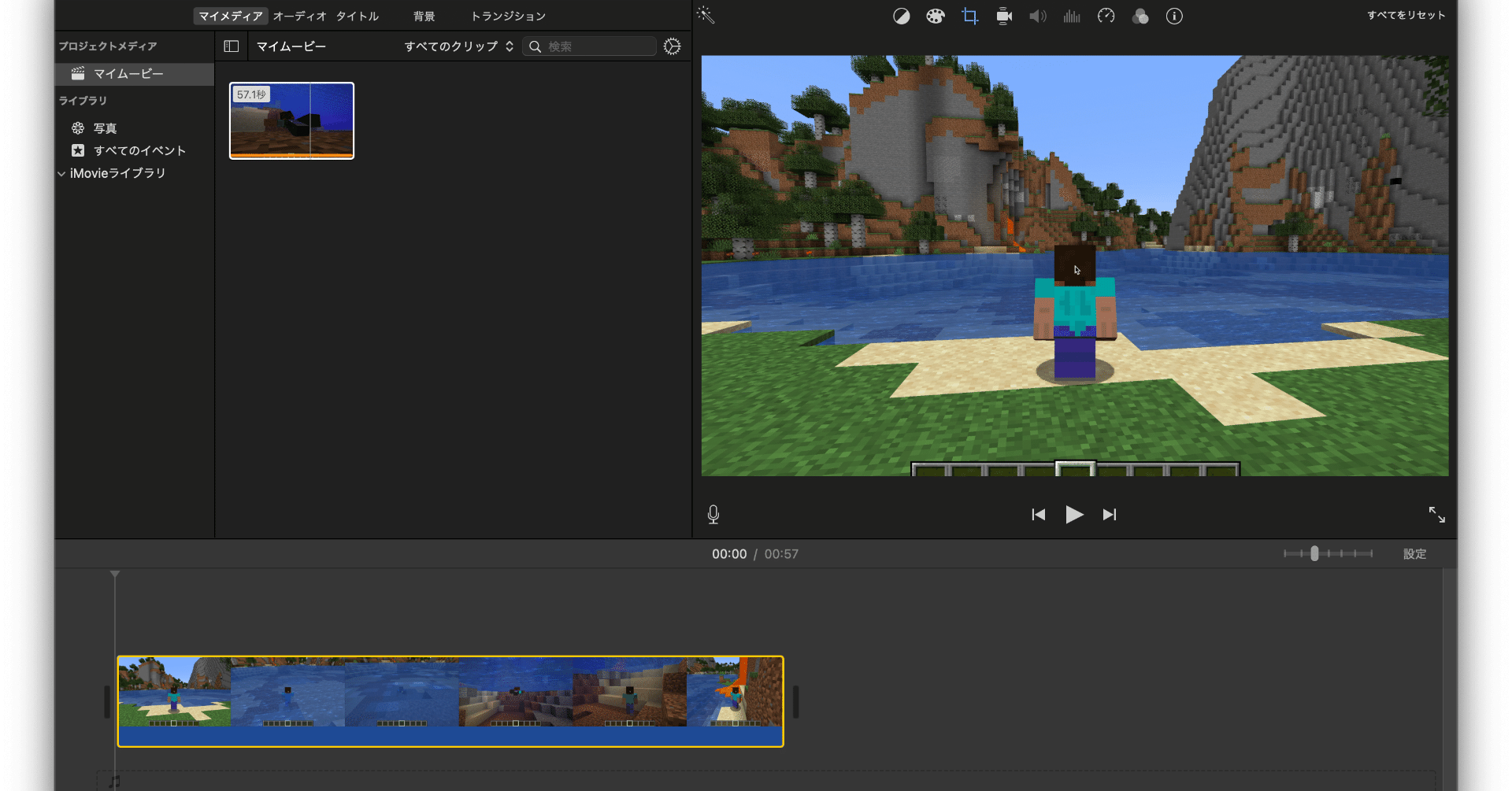This screenshot has width=1512, height=791.
Task: Open the すべてのクリップ filter dropdown
Action: coord(458,46)
